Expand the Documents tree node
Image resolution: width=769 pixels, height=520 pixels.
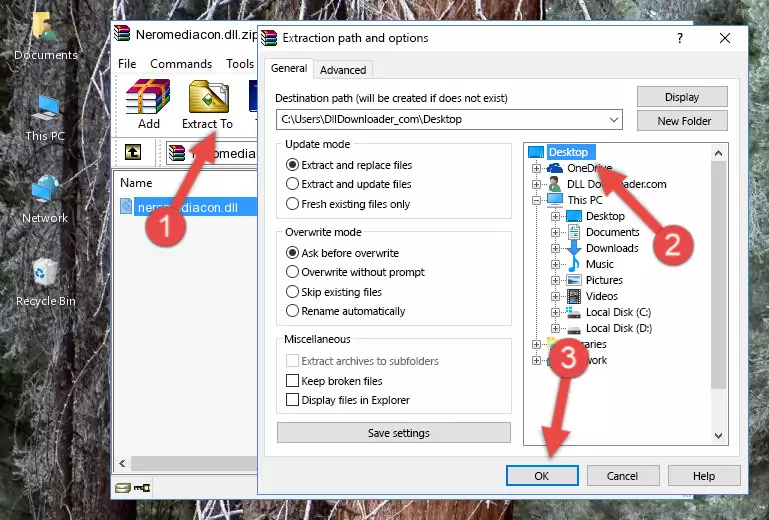[555, 233]
